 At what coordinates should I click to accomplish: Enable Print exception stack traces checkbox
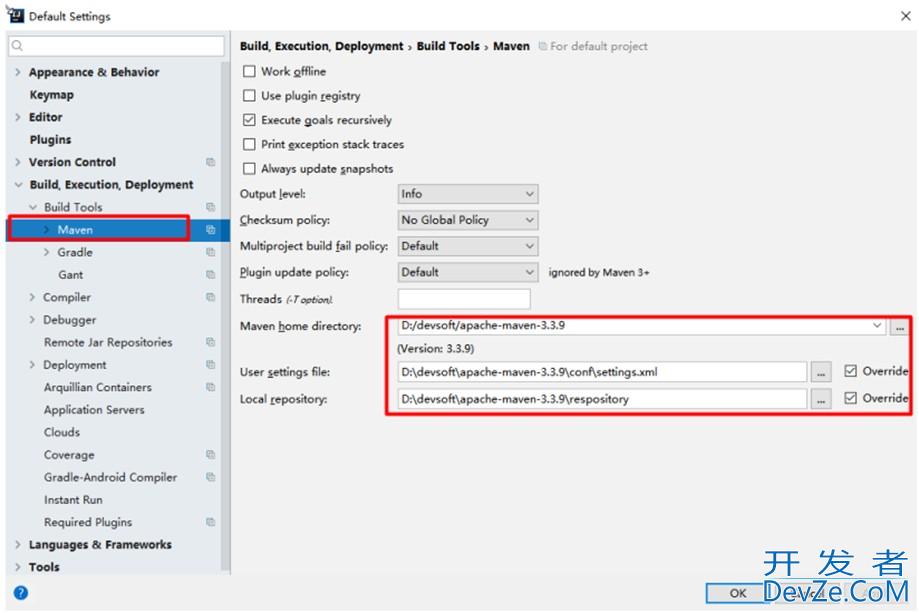tap(249, 144)
